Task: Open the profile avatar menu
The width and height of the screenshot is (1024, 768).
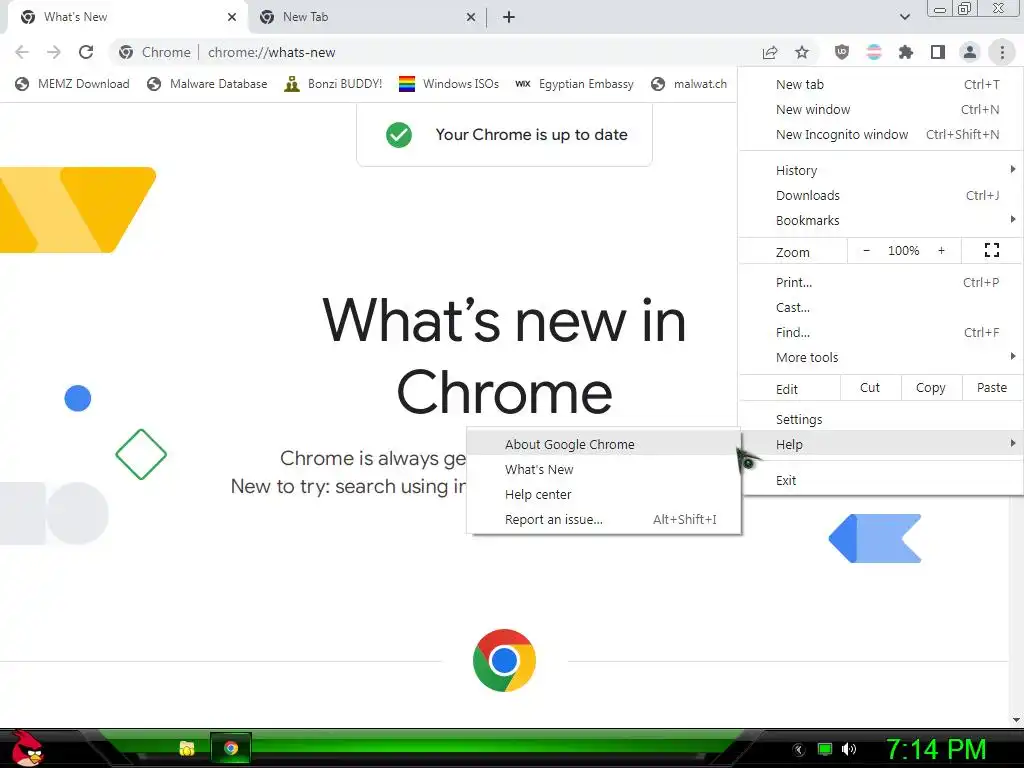Action: [970, 52]
